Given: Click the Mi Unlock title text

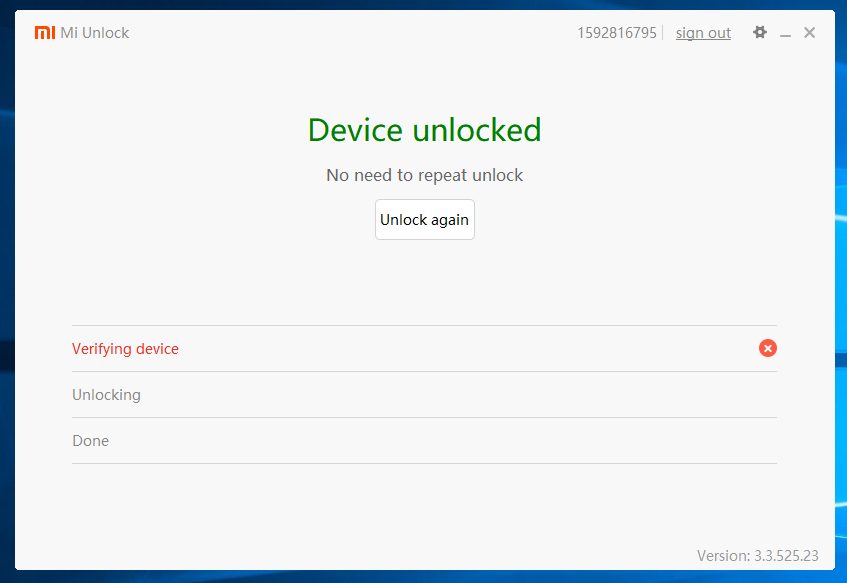Looking at the screenshot, I should [95, 33].
